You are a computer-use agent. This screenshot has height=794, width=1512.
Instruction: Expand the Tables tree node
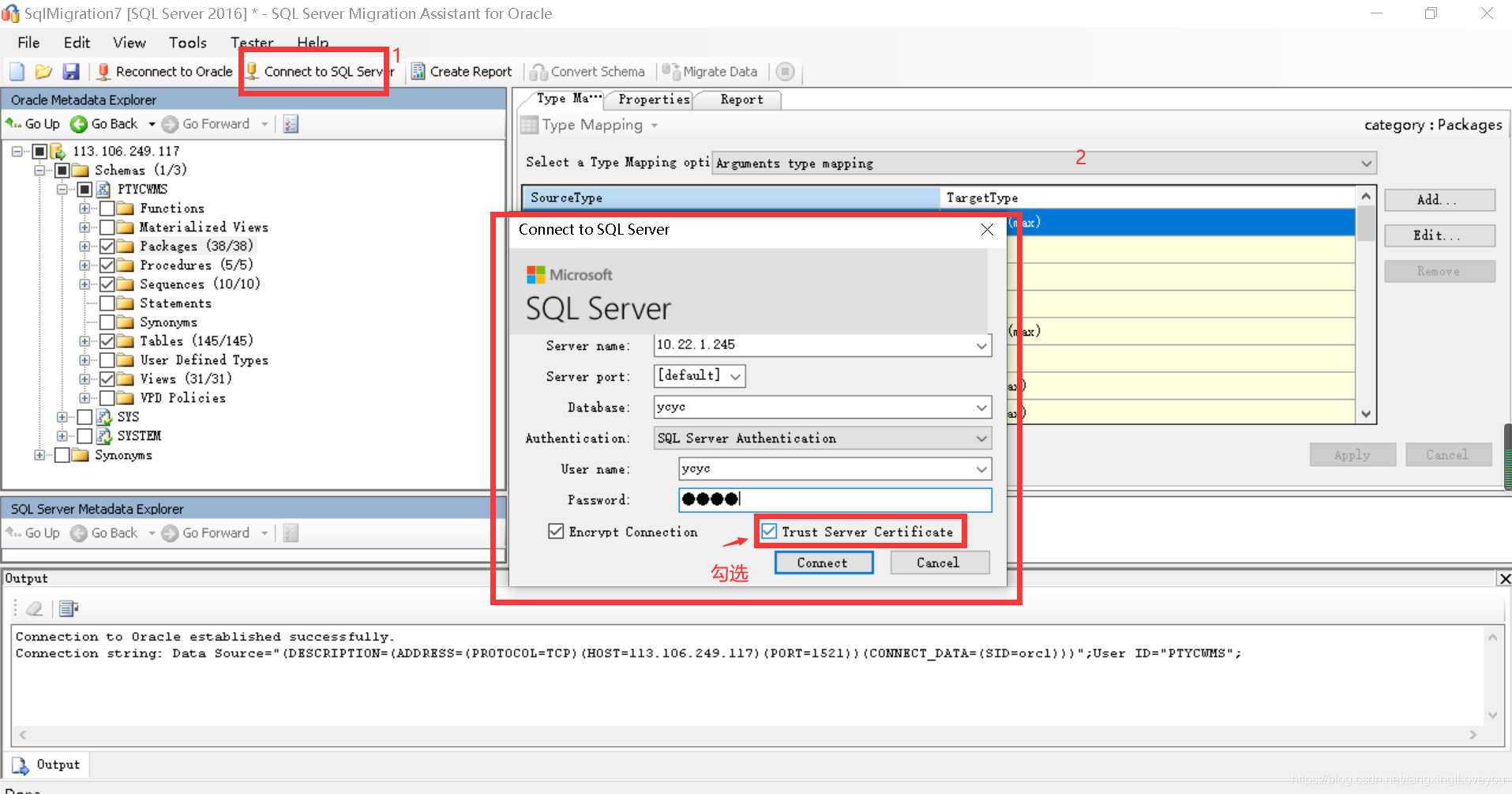pos(85,341)
